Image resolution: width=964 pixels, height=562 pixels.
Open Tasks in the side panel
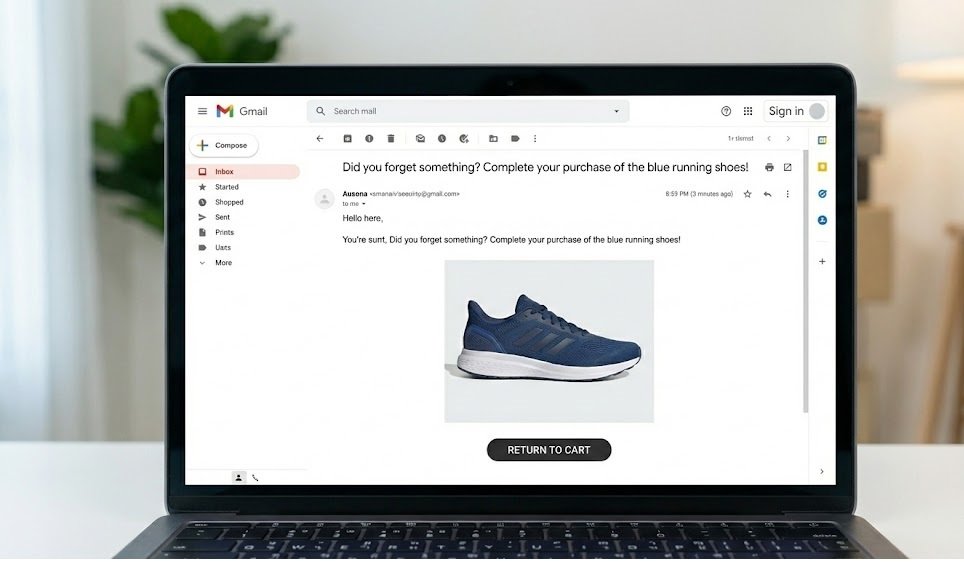[x=822, y=194]
